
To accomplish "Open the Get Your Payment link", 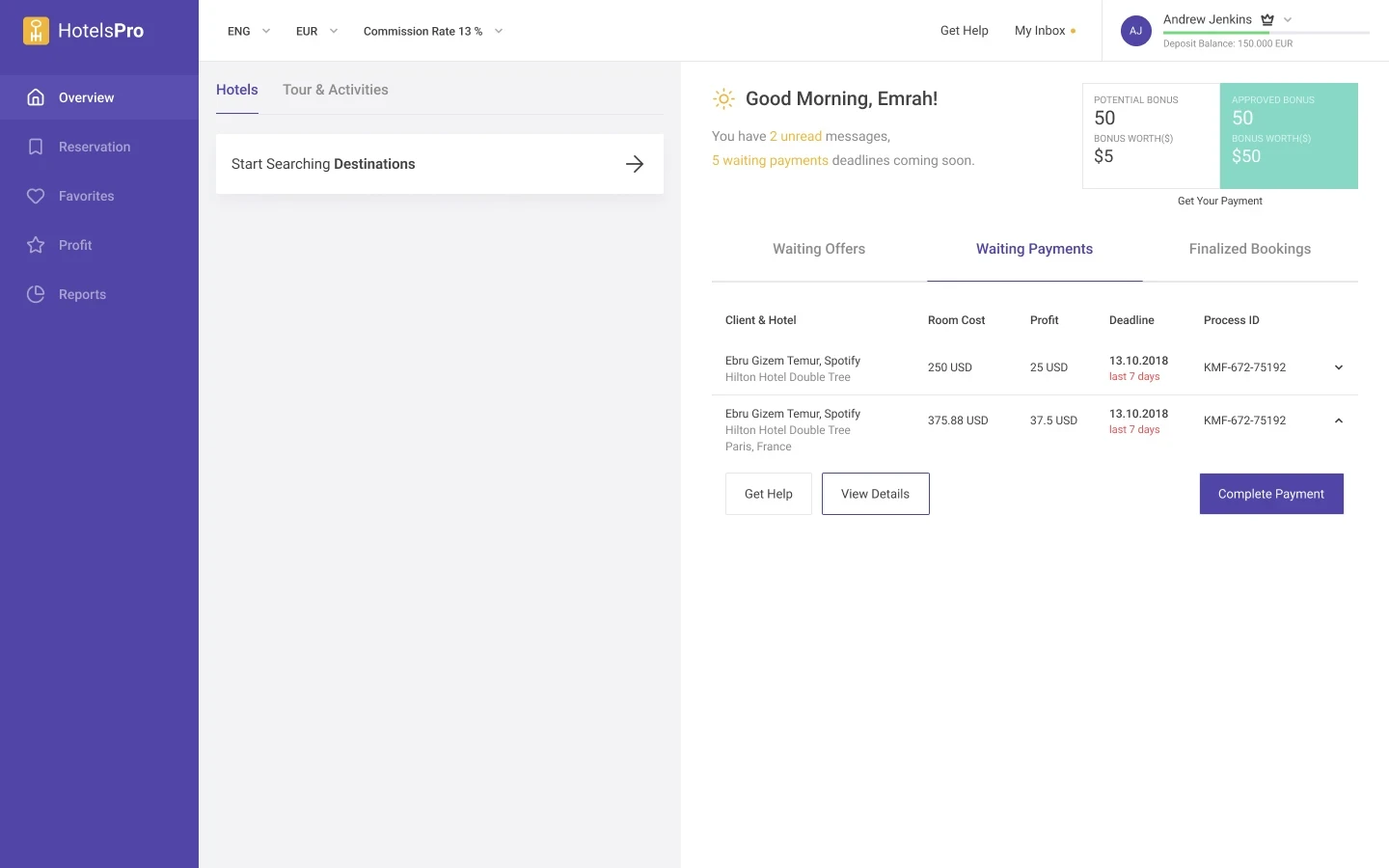I will point(1220,201).
